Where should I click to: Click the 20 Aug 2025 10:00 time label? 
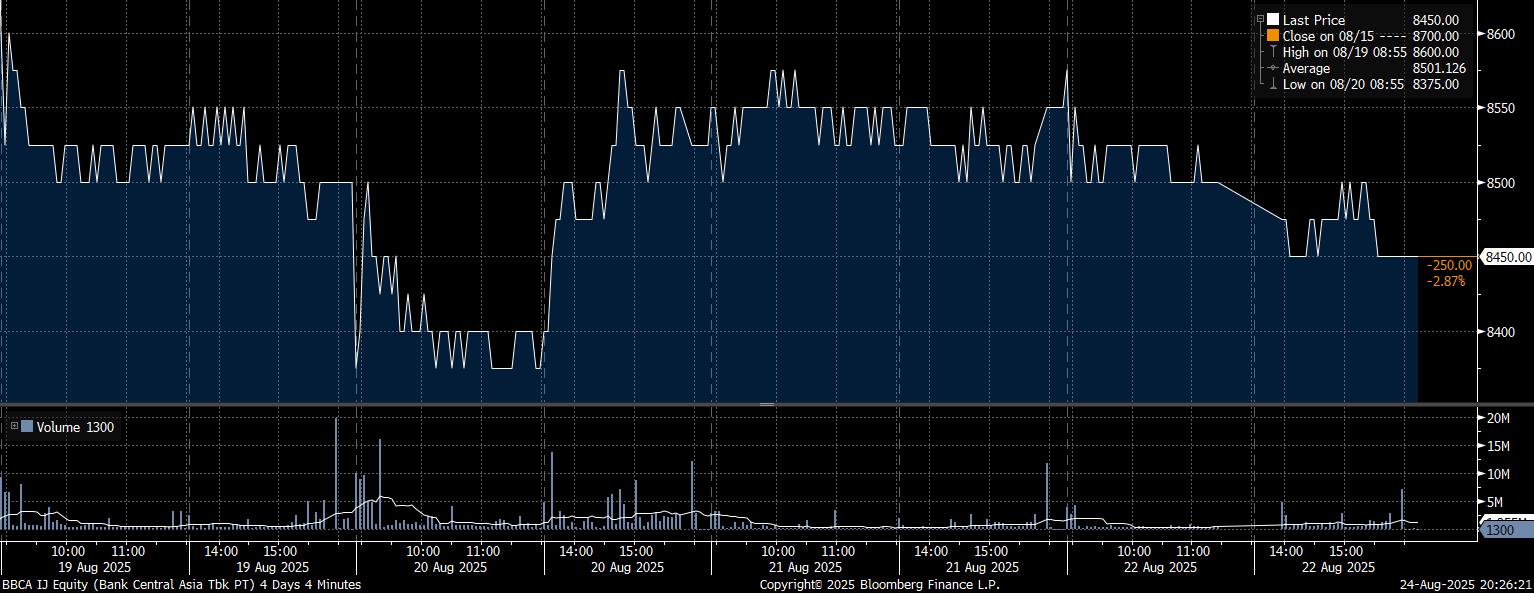[x=423, y=551]
